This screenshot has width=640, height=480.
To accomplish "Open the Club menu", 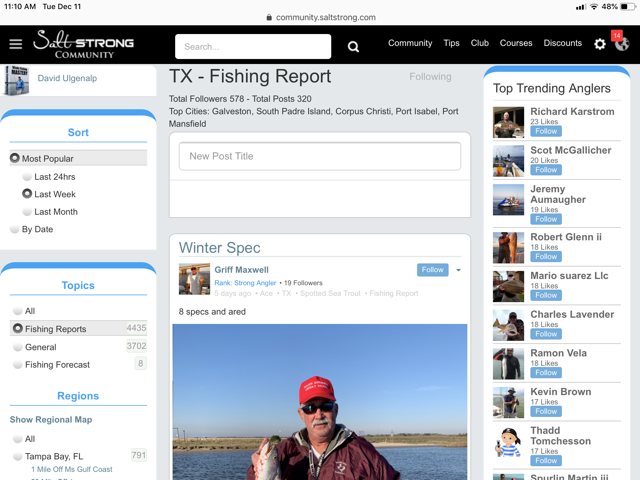I will tap(480, 43).
